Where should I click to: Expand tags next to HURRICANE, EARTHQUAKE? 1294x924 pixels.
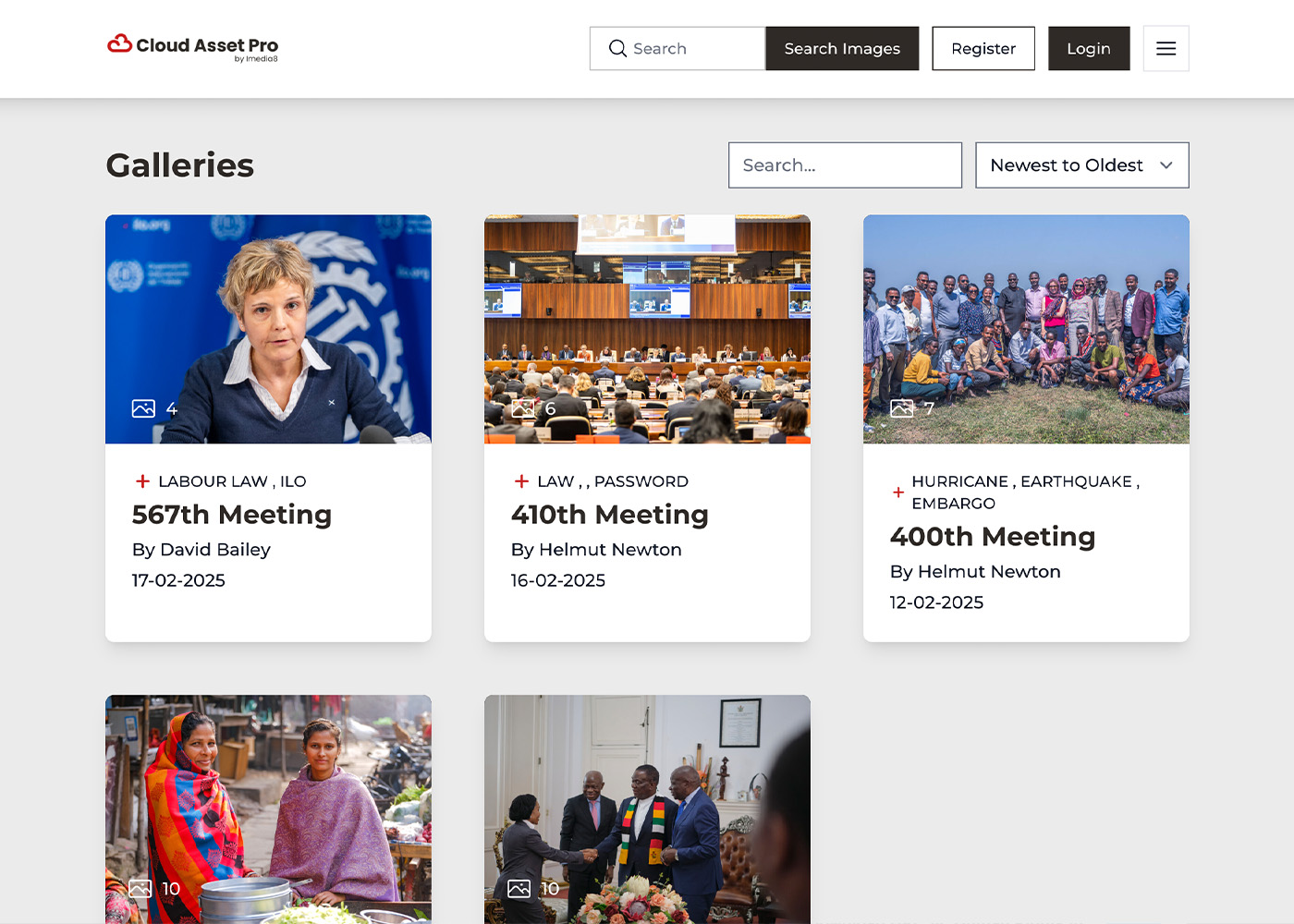(x=898, y=492)
